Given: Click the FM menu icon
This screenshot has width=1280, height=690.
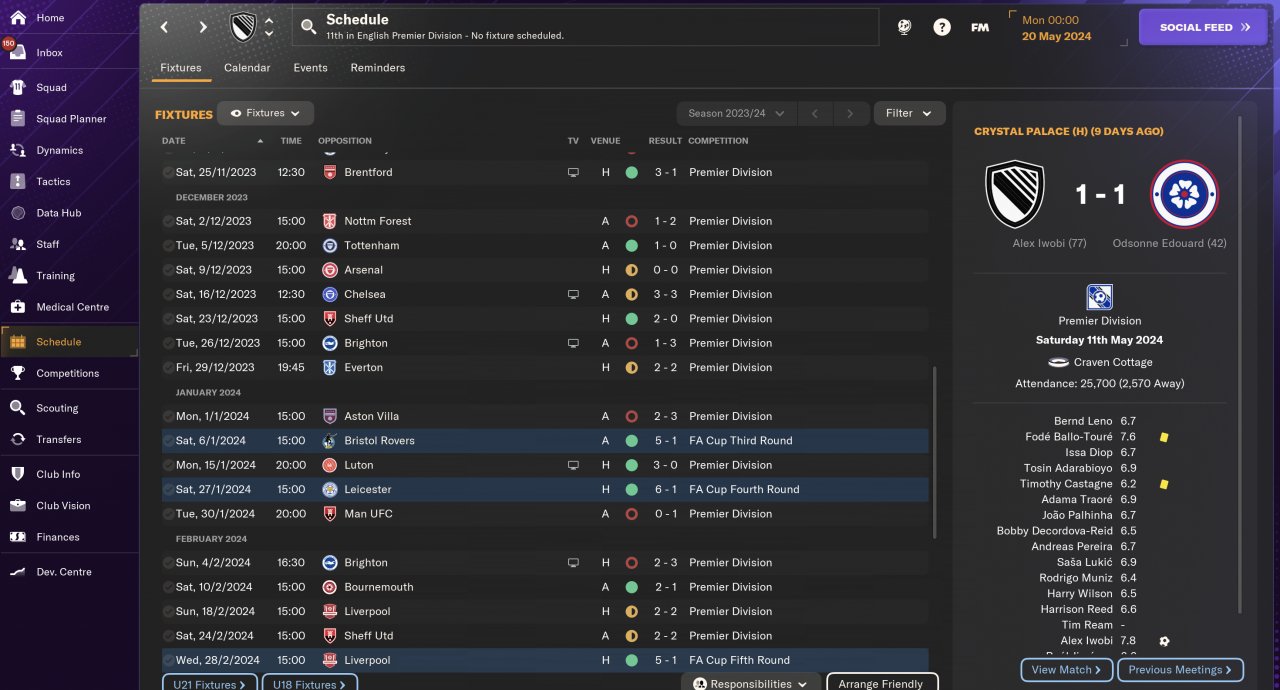Looking at the screenshot, I should [980, 28].
